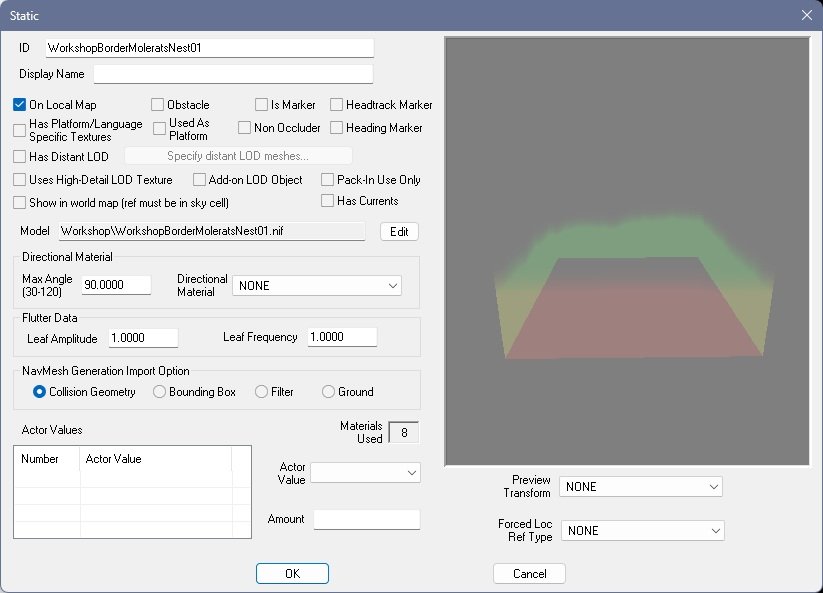Viewport: 823px width, 593px height.
Task: Expand the Forced Loc Ref Type dropdown
Action: point(642,531)
